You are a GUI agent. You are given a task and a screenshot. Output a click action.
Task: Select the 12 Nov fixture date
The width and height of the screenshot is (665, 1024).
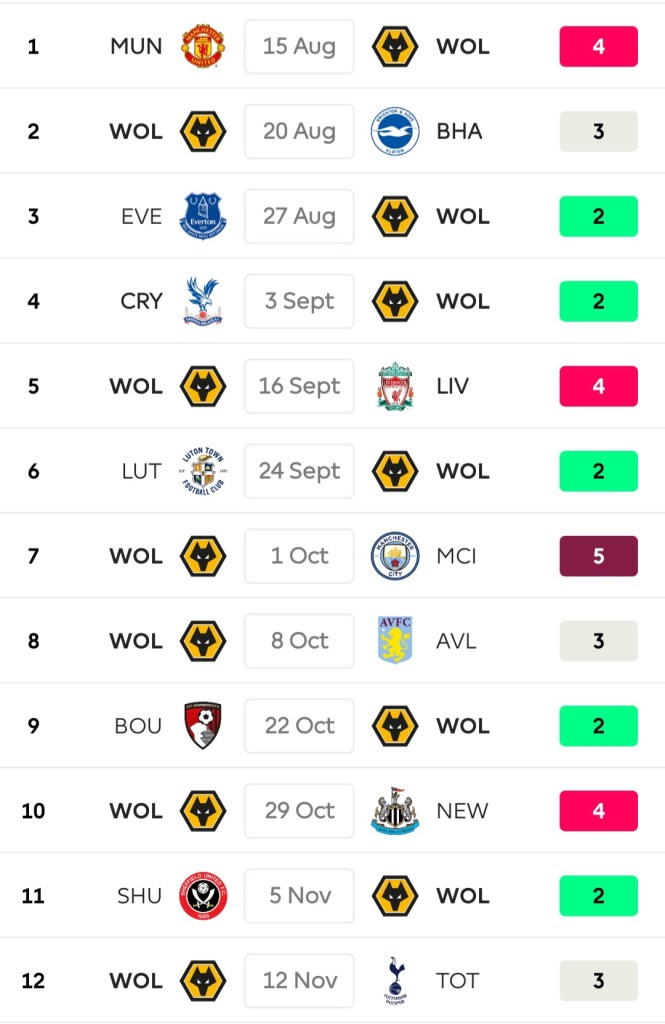[299, 981]
